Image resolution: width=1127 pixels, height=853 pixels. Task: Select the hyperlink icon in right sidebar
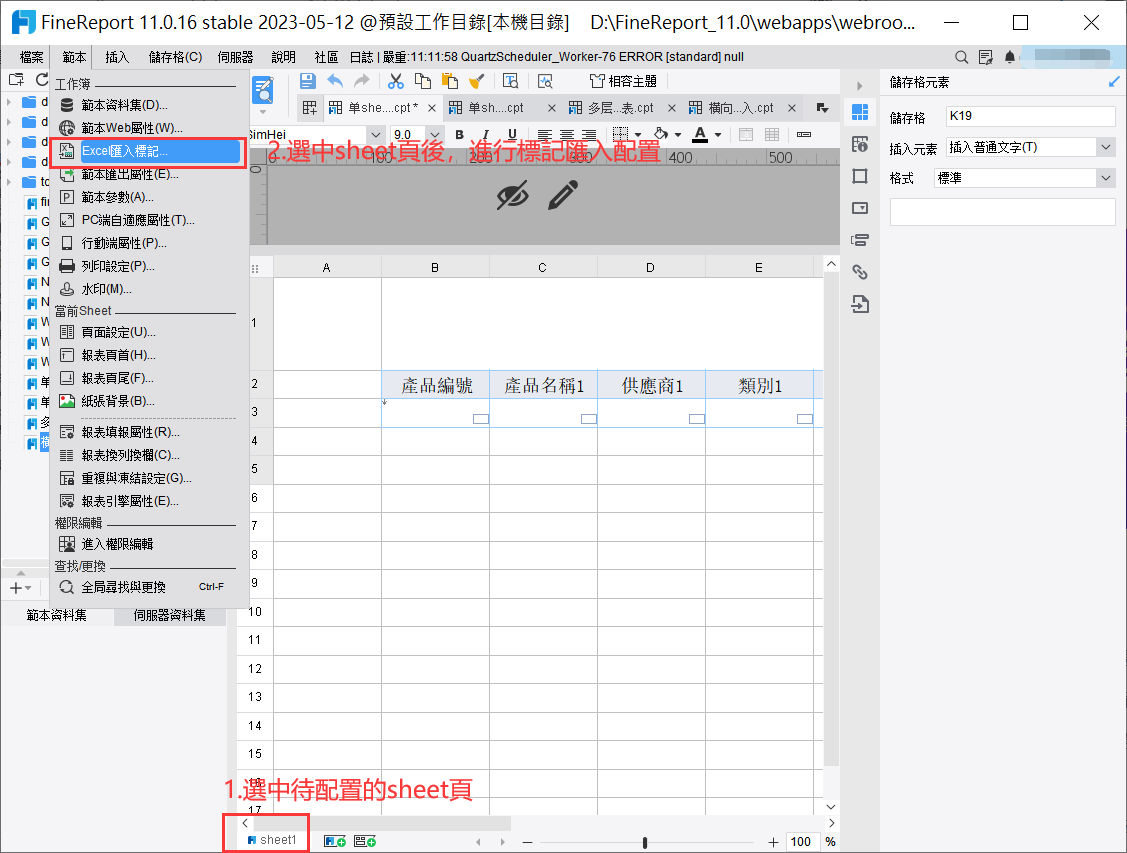(x=859, y=270)
